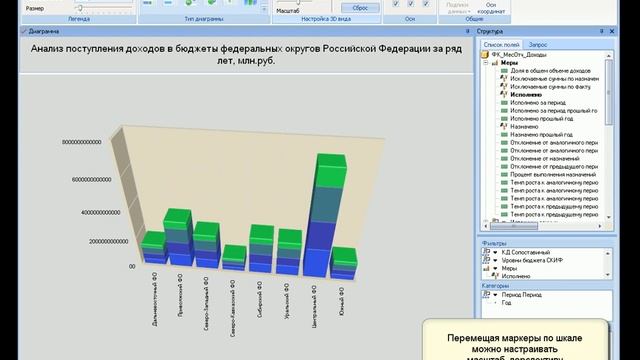Image resolution: width=640 pixels, height=360 pixels.
Task: Close the Структура panel
Action: [x=612, y=31]
